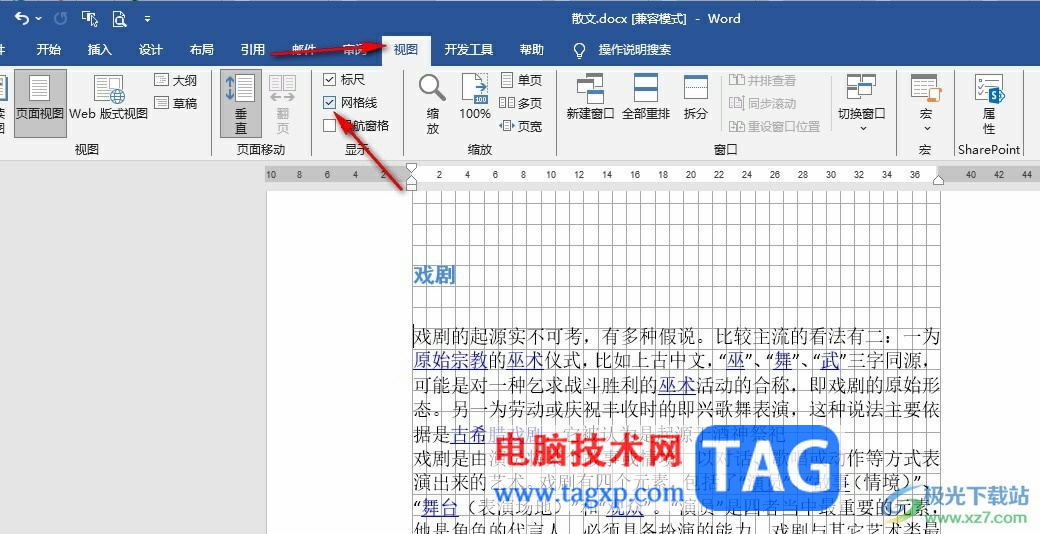Image resolution: width=1040 pixels, height=534 pixels.
Task: Click 并排查看 side by side
Action: [x=762, y=80]
